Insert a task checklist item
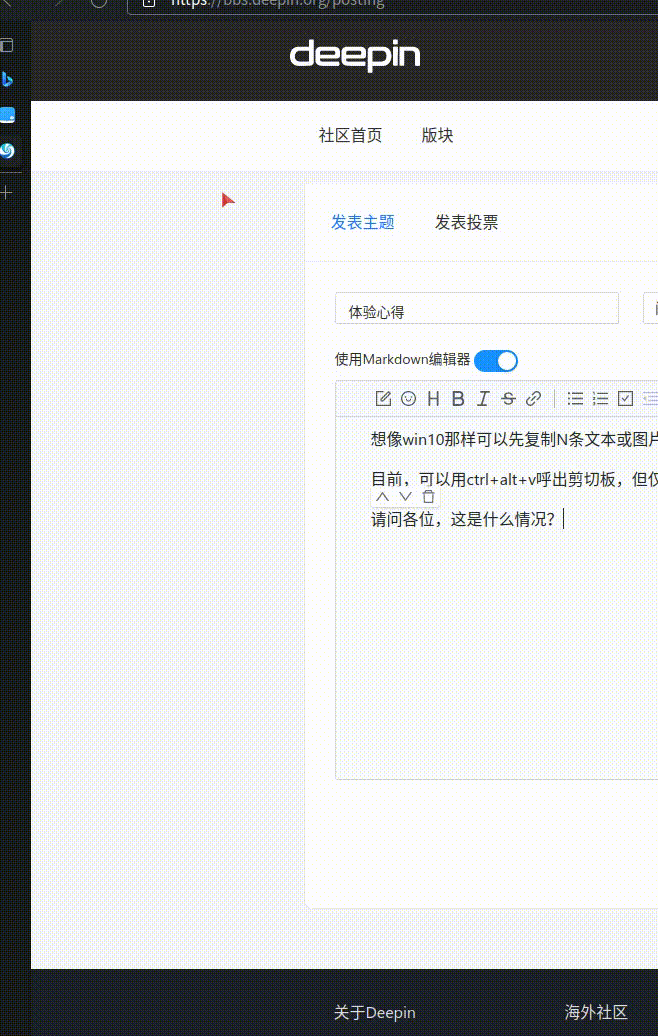 (625, 398)
